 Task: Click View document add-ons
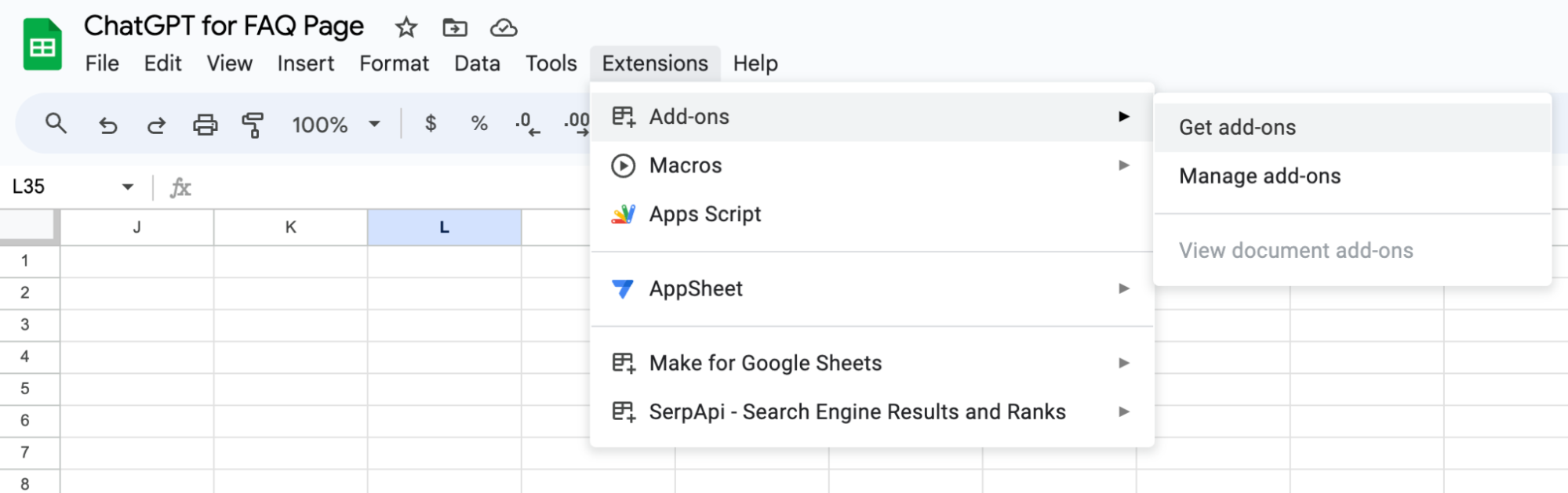click(x=1352, y=250)
